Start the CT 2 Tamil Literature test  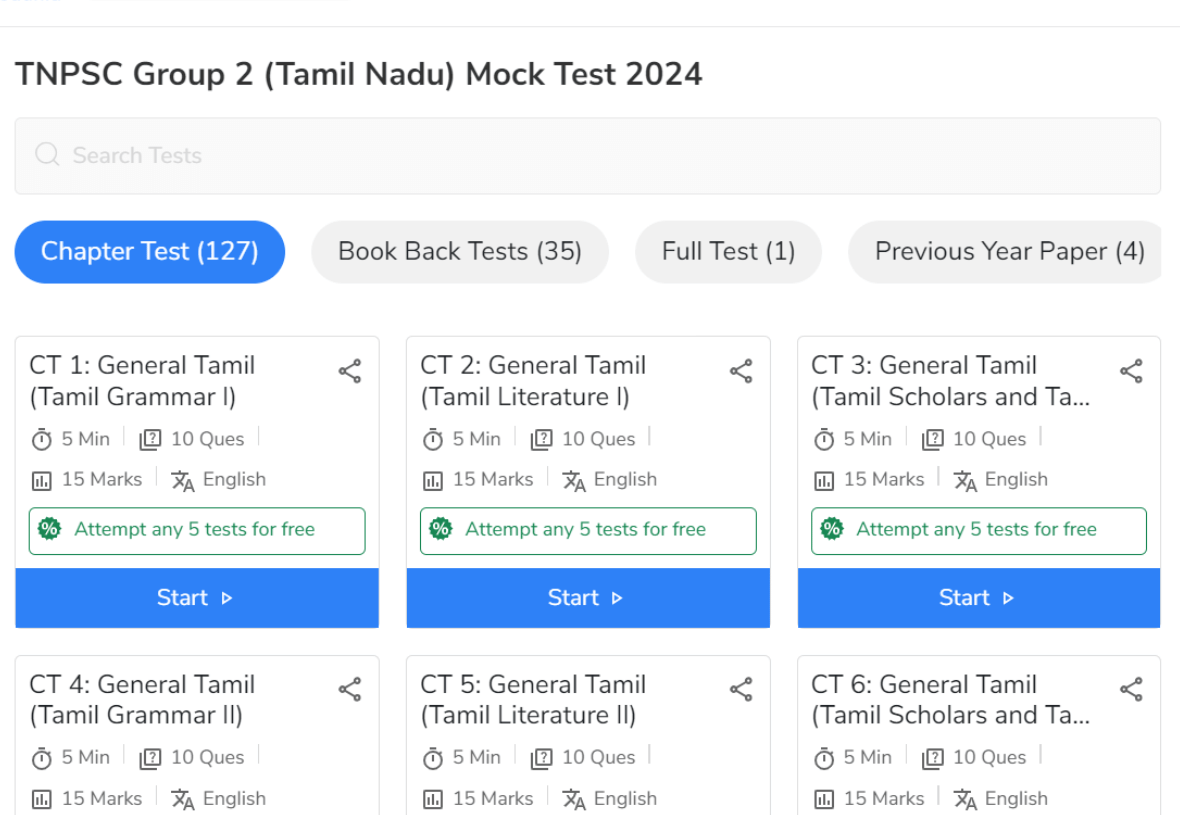(587, 597)
